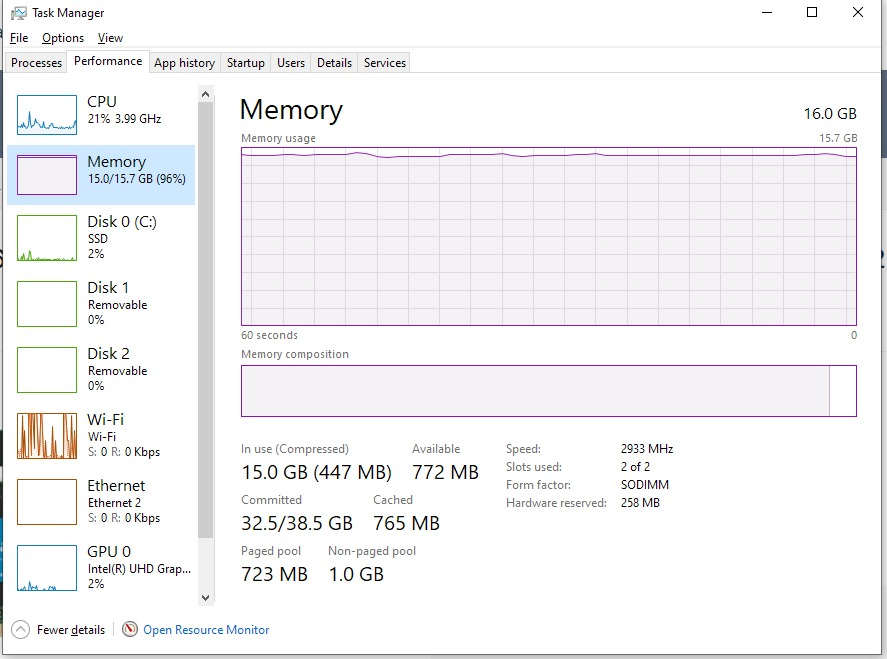
Task: Select the GPU 0 graph thumbnail
Action: [47, 568]
